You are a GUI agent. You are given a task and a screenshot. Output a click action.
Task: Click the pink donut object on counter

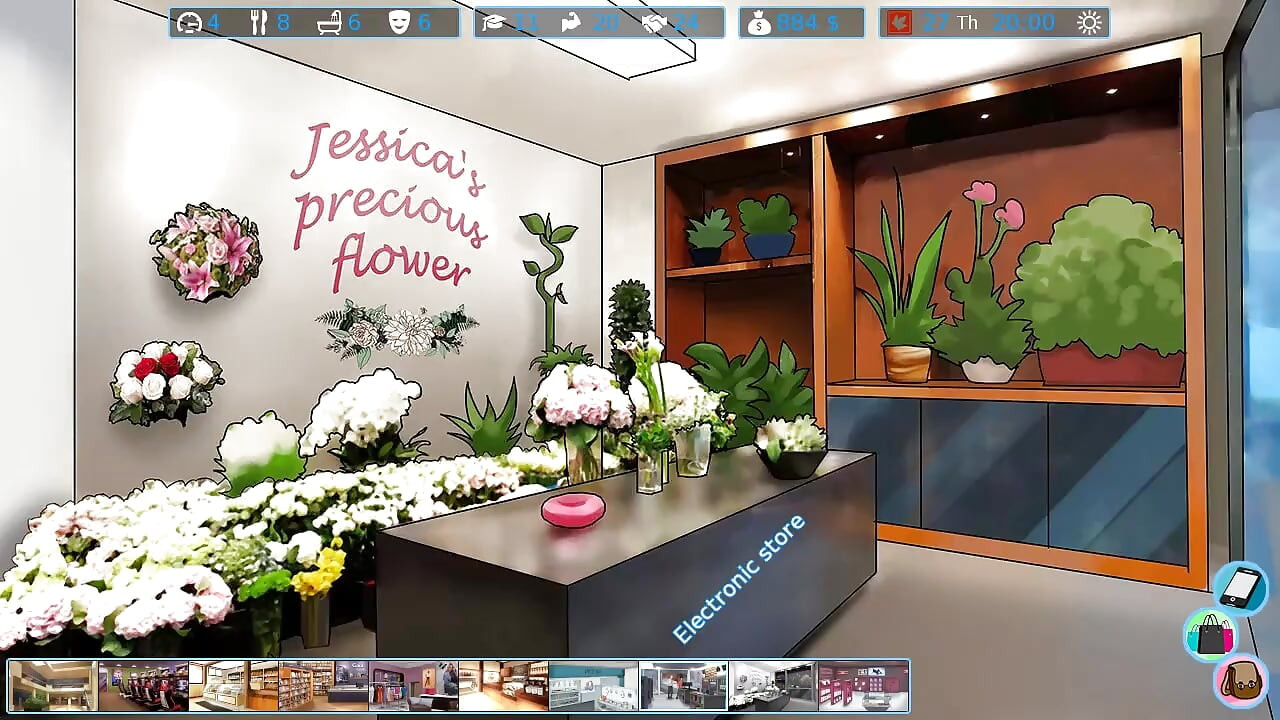573,509
